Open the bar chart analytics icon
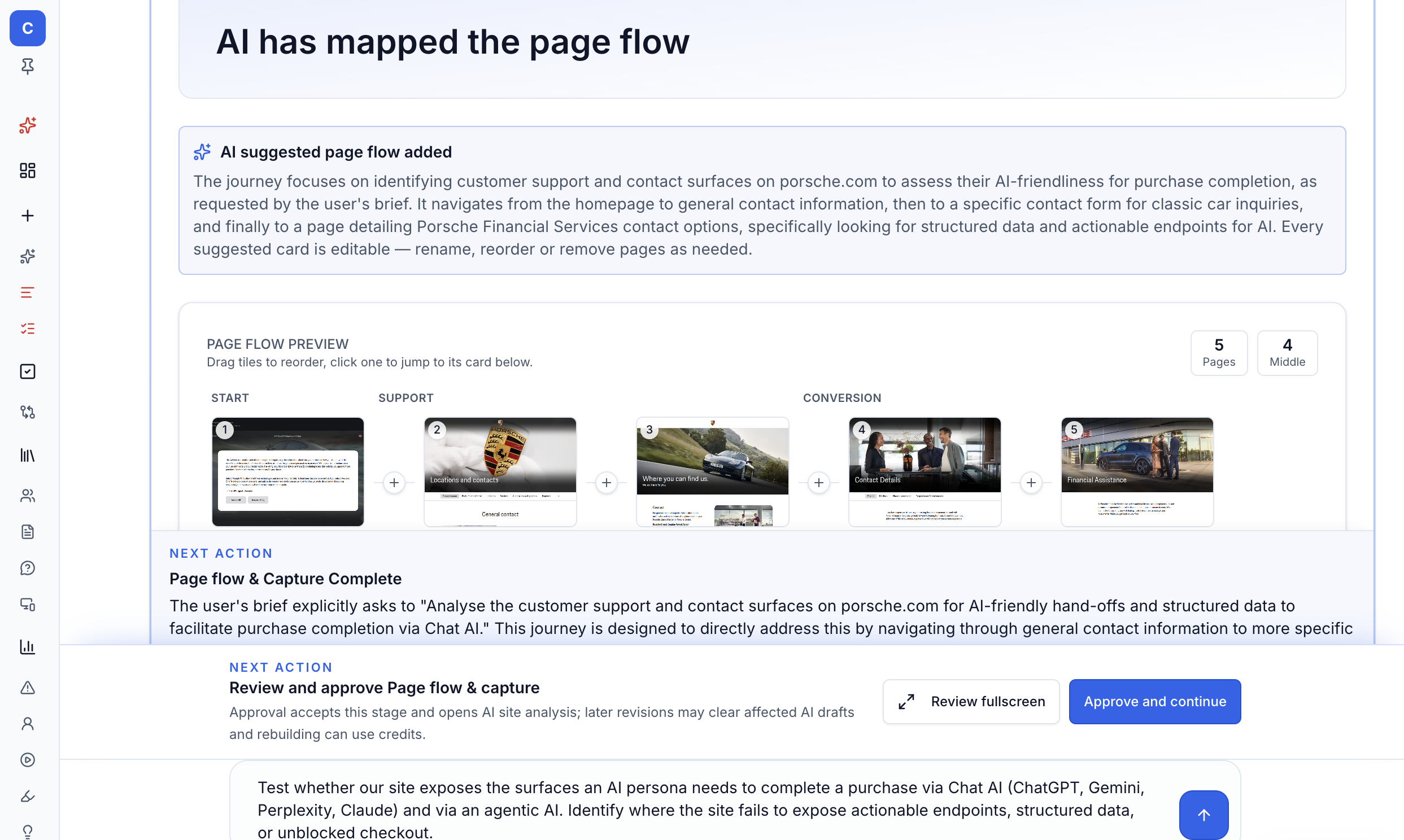1404x840 pixels. coord(27,647)
